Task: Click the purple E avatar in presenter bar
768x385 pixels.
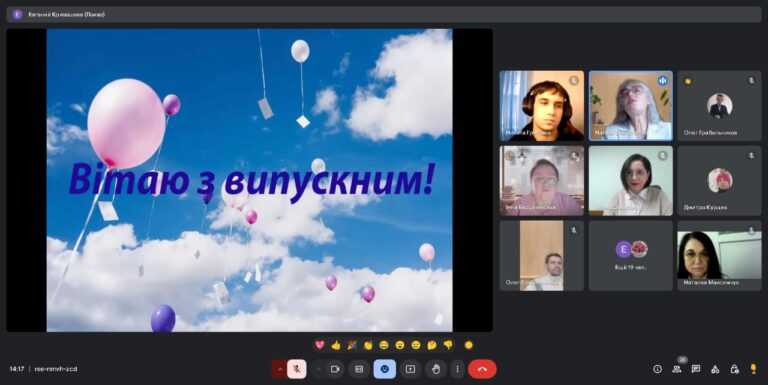Action: pyautogui.click(x=18, y=14)
